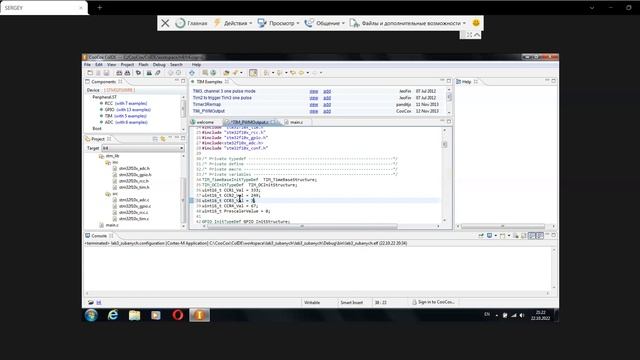The image size is (640, 360).
Task: Click the Open Repository toolbar icon
Action: (x=205, y=73)
